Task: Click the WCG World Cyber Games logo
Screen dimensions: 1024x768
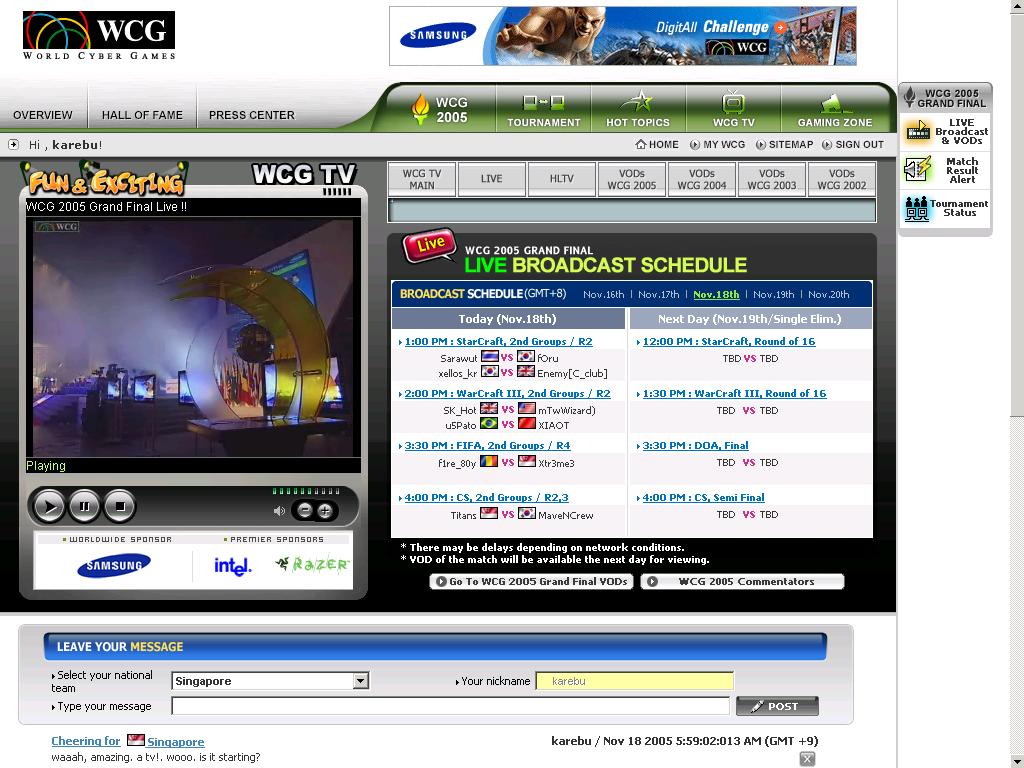Action: tap(99, 35)
